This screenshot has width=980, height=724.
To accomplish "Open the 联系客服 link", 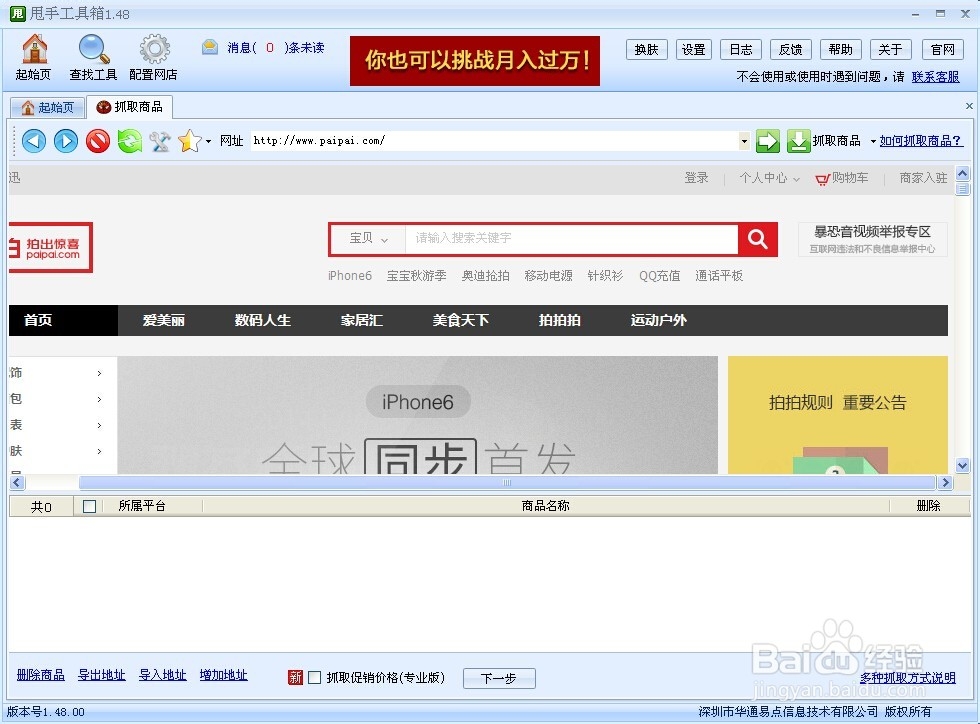I will [x=935, y=76].
